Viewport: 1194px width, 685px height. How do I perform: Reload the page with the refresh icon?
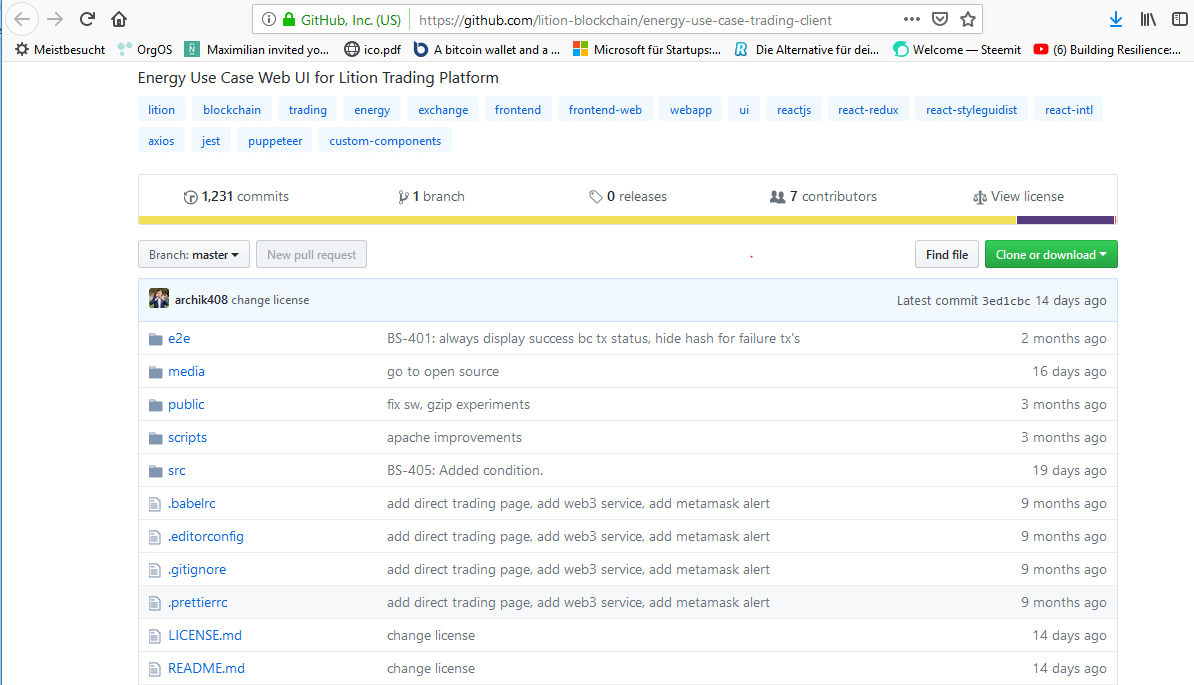pos(88,19)
